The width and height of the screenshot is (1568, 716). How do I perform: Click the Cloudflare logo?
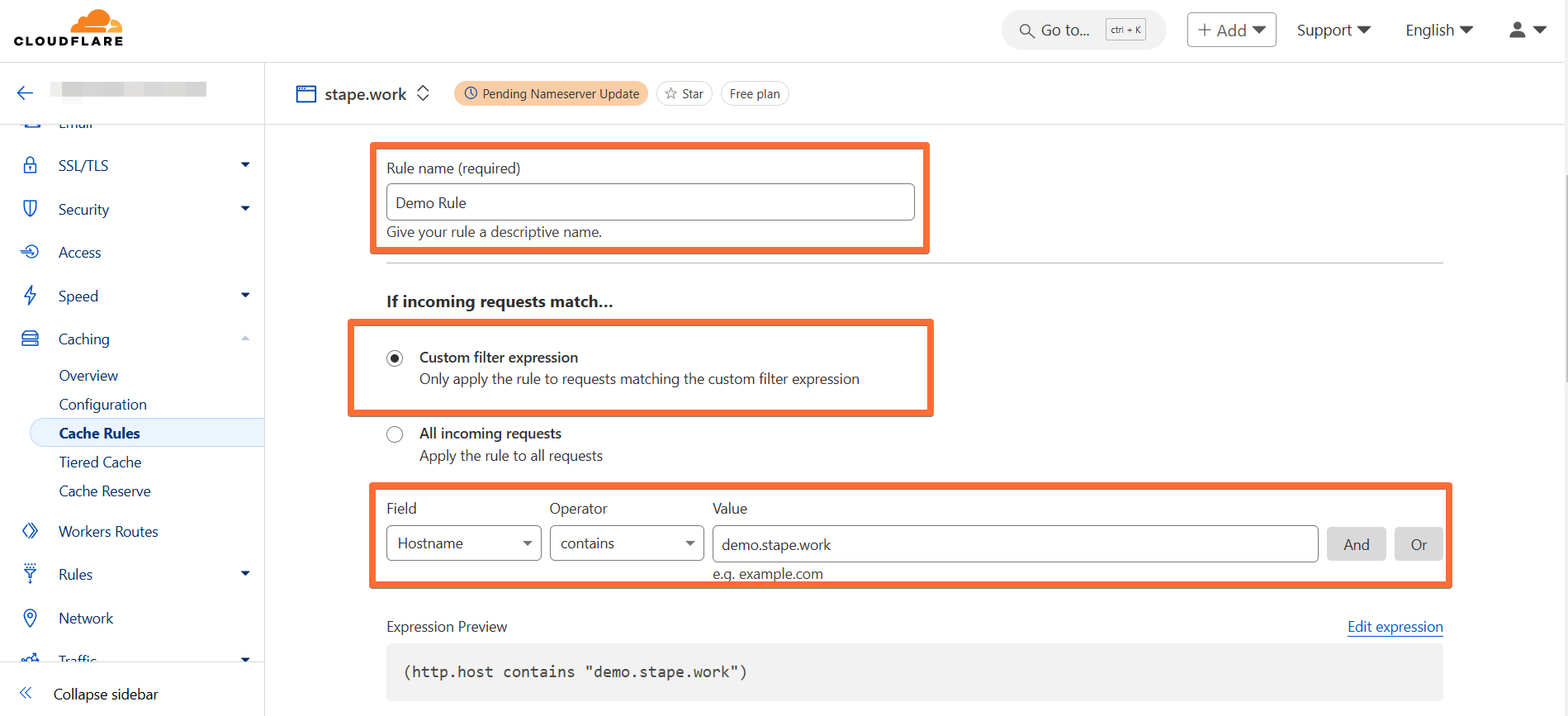tap(69, 29)
